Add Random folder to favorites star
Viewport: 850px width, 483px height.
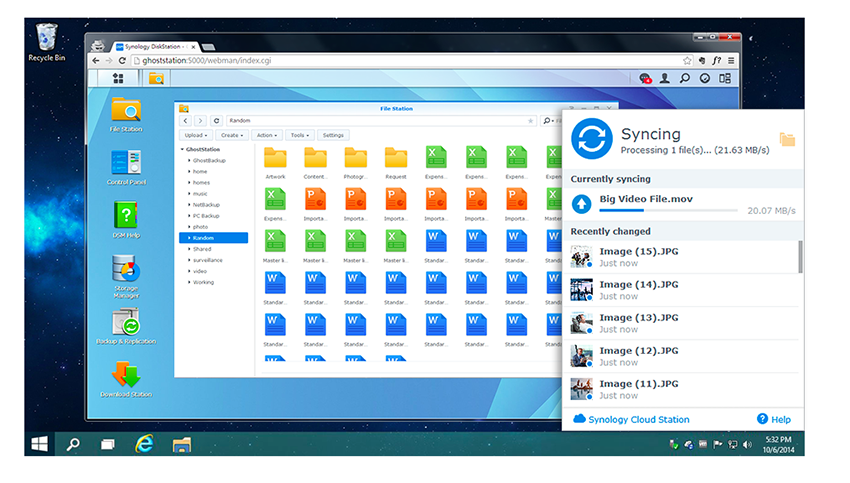point(530,121)
